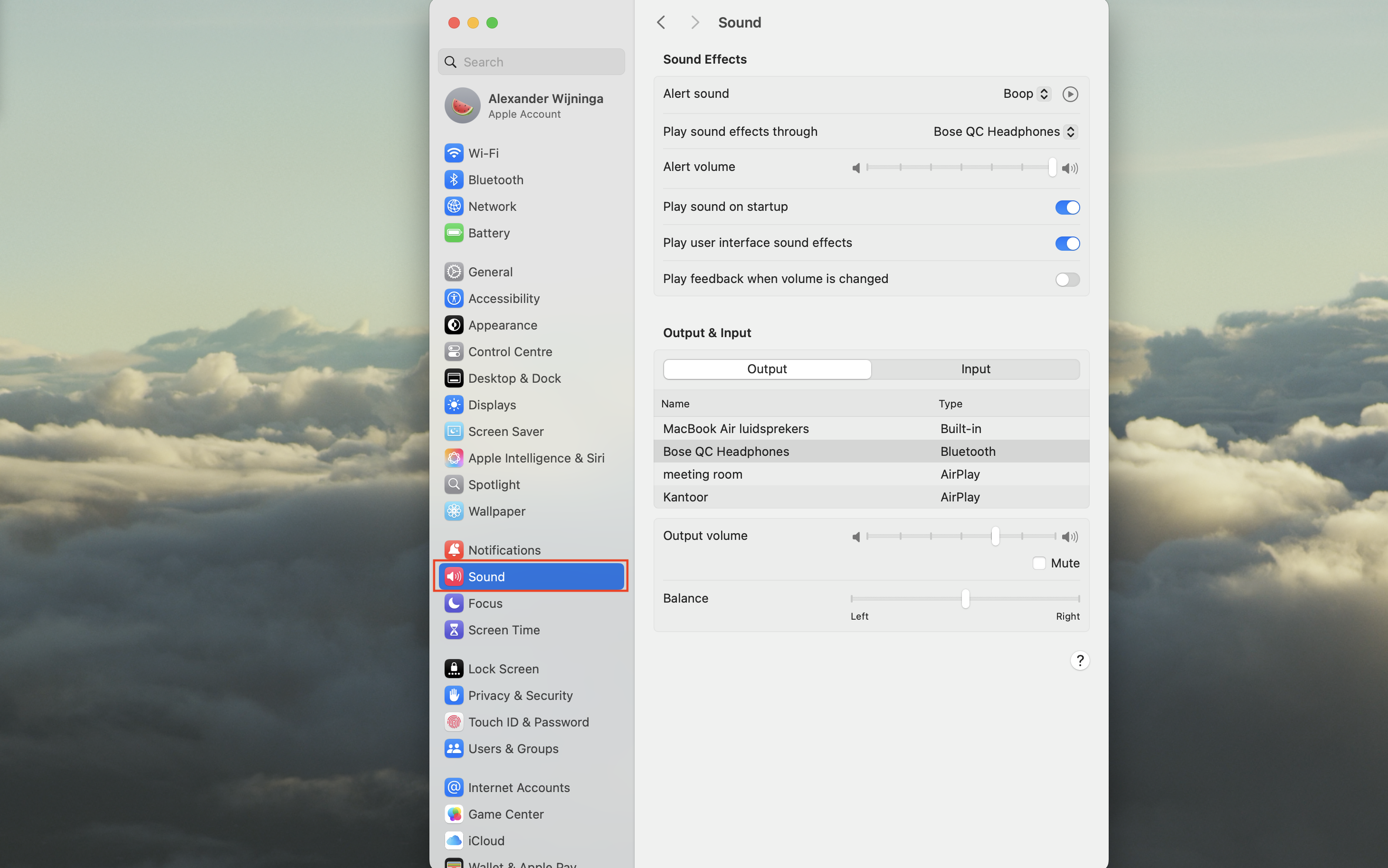Screen dimensions: 1388x868
Task: Open Bluetooth settings in sidebar
Action: tap(495, 179)
